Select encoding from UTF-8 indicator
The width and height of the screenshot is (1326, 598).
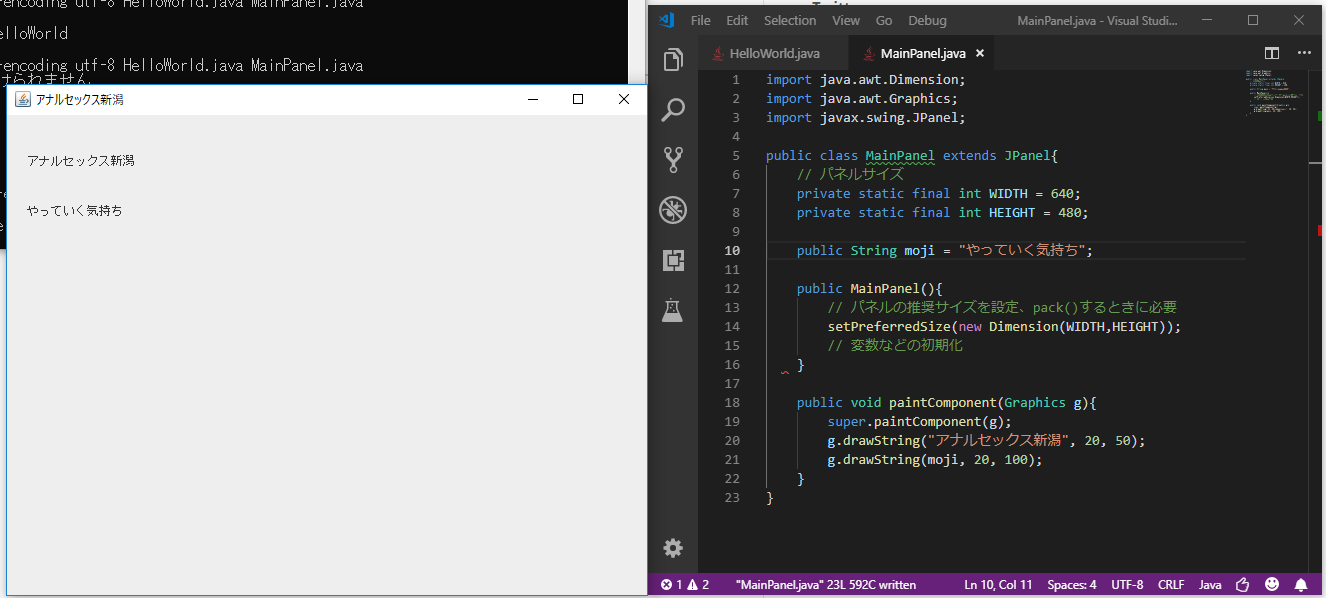click(x=1127, y=585)
